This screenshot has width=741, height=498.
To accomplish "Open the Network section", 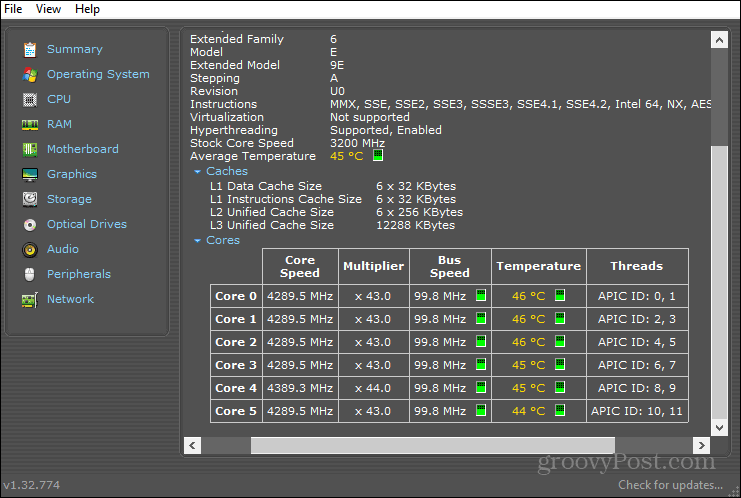I will 70,299.
